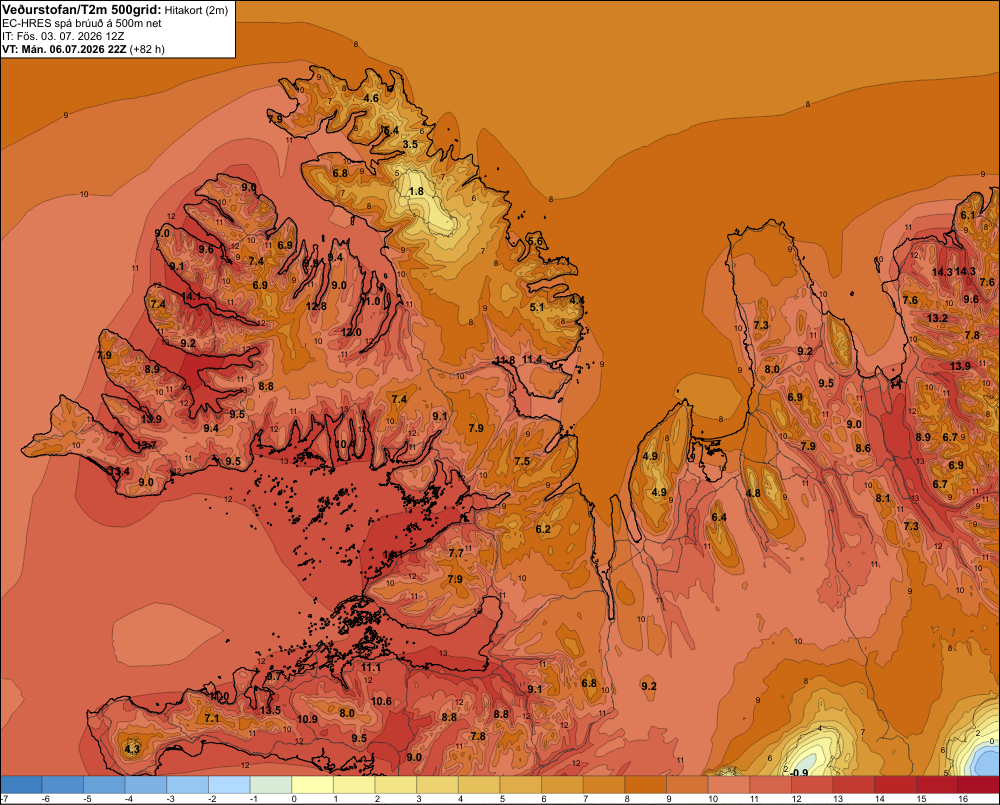Click the Veðurstofan/T2m 500grid title text

click(81, 10)
